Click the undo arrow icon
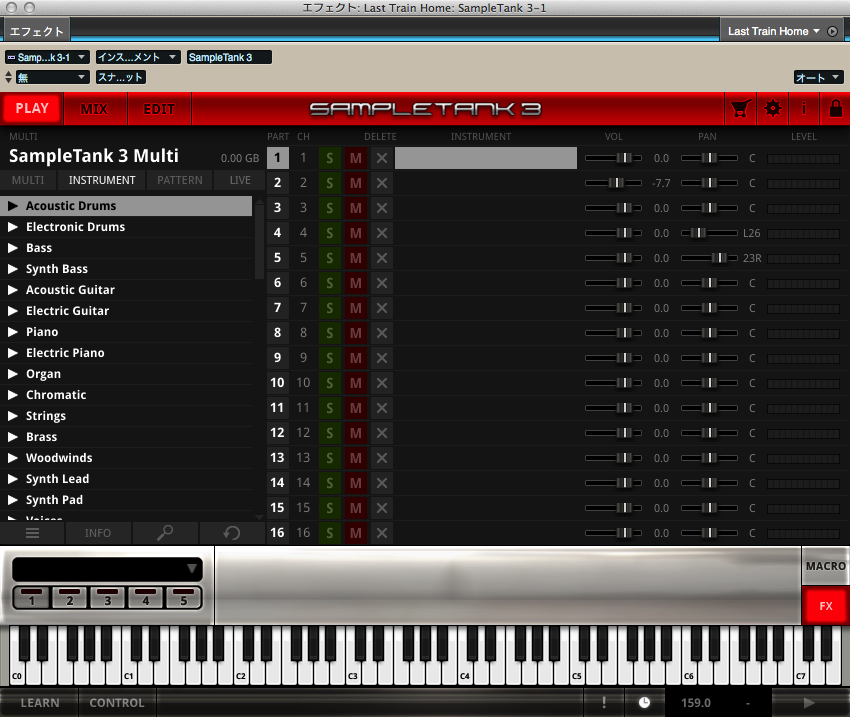Image resolution: width=850 pixels, height=717 pixels. click(232, 533)
